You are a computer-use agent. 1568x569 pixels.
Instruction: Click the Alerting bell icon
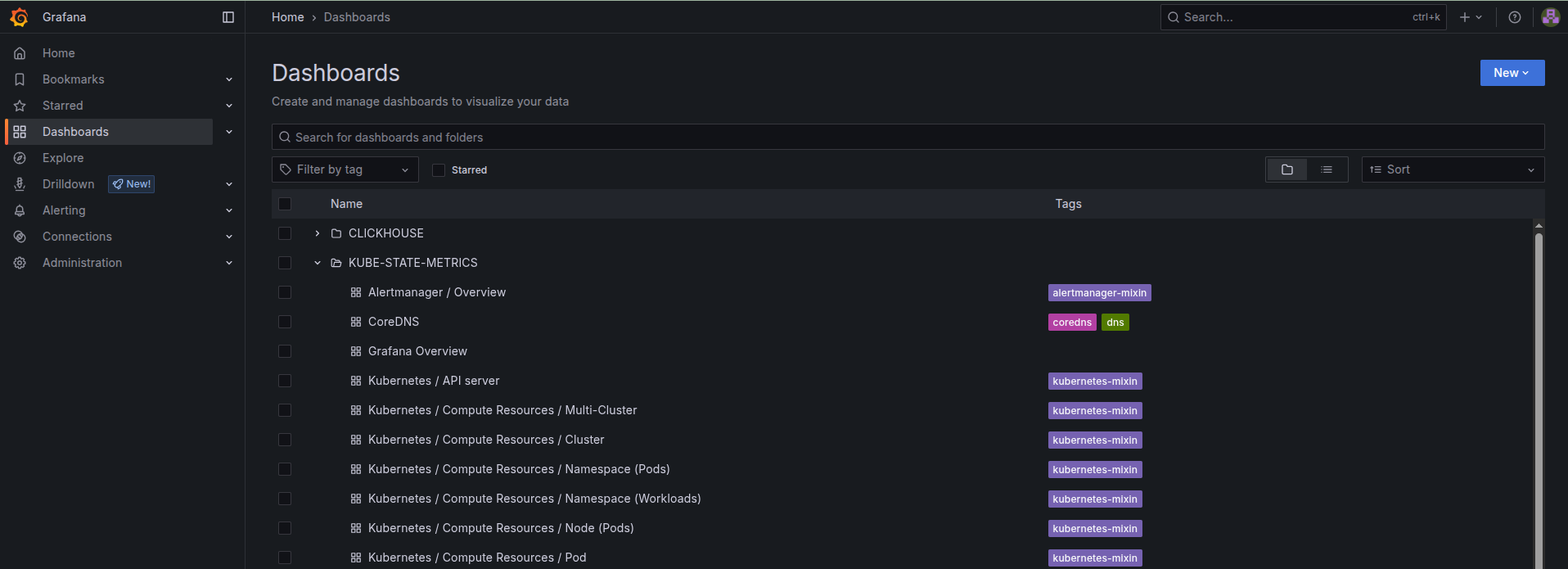(20, 210)
